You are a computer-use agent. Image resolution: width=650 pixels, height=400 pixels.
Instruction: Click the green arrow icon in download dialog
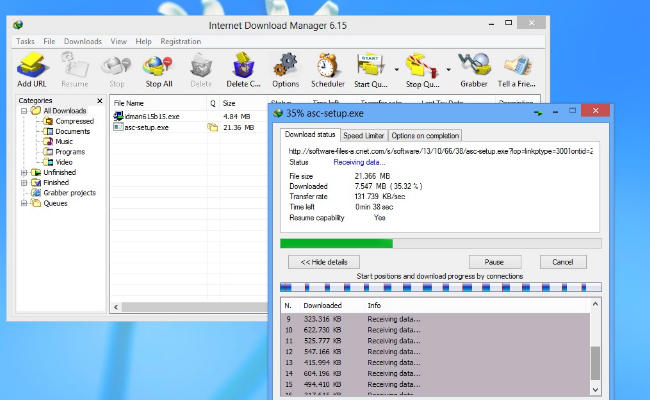pos(538,112)
